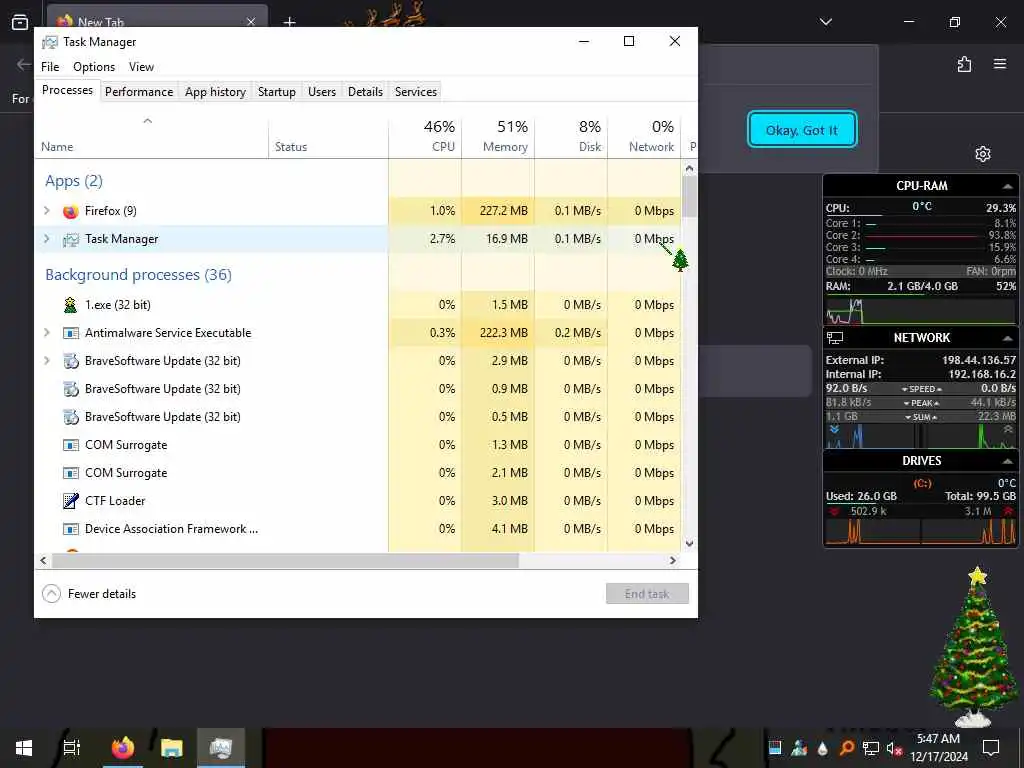Select the Background processes (36) header
The width and height of the screenshot is (1024, 768).
click(x=138, y=275)
